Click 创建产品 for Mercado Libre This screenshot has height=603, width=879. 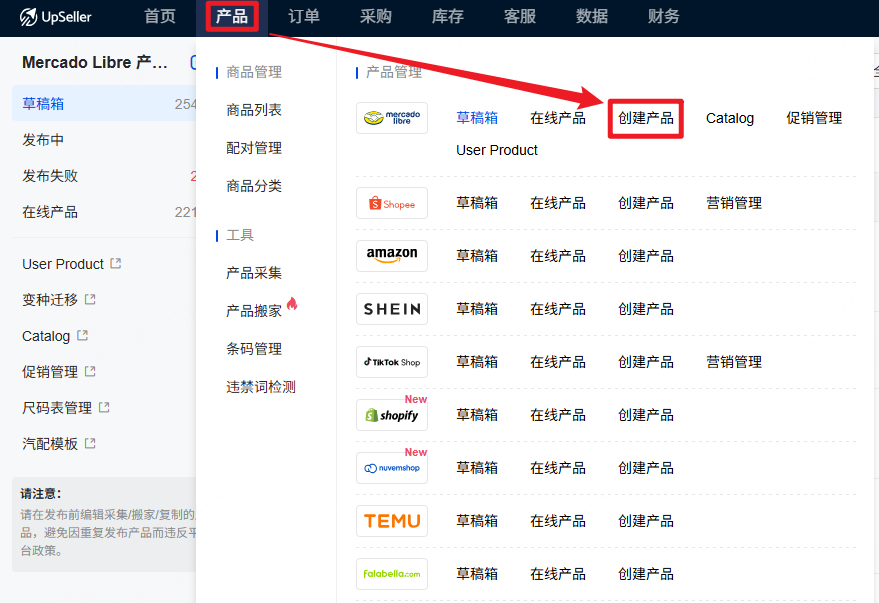(x=646, y=118)
